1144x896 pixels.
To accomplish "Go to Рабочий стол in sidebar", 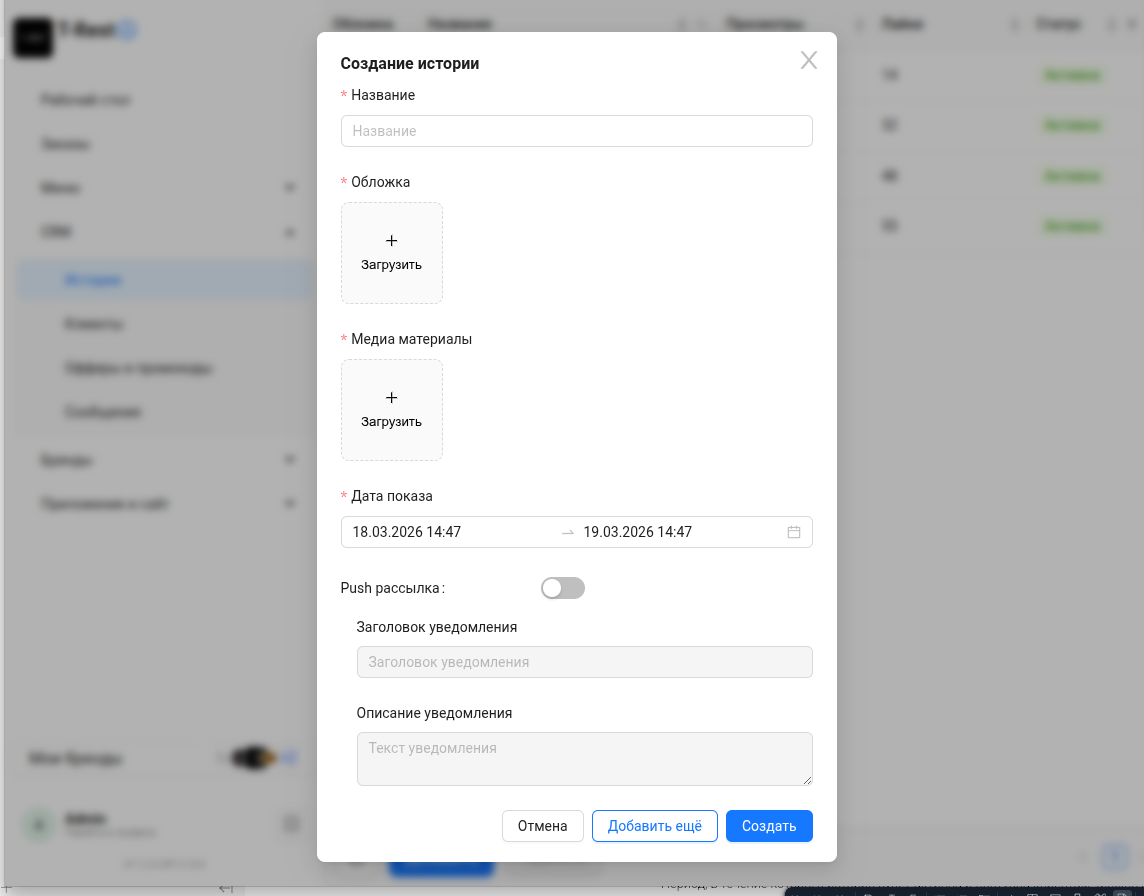I will click(86, 100).
